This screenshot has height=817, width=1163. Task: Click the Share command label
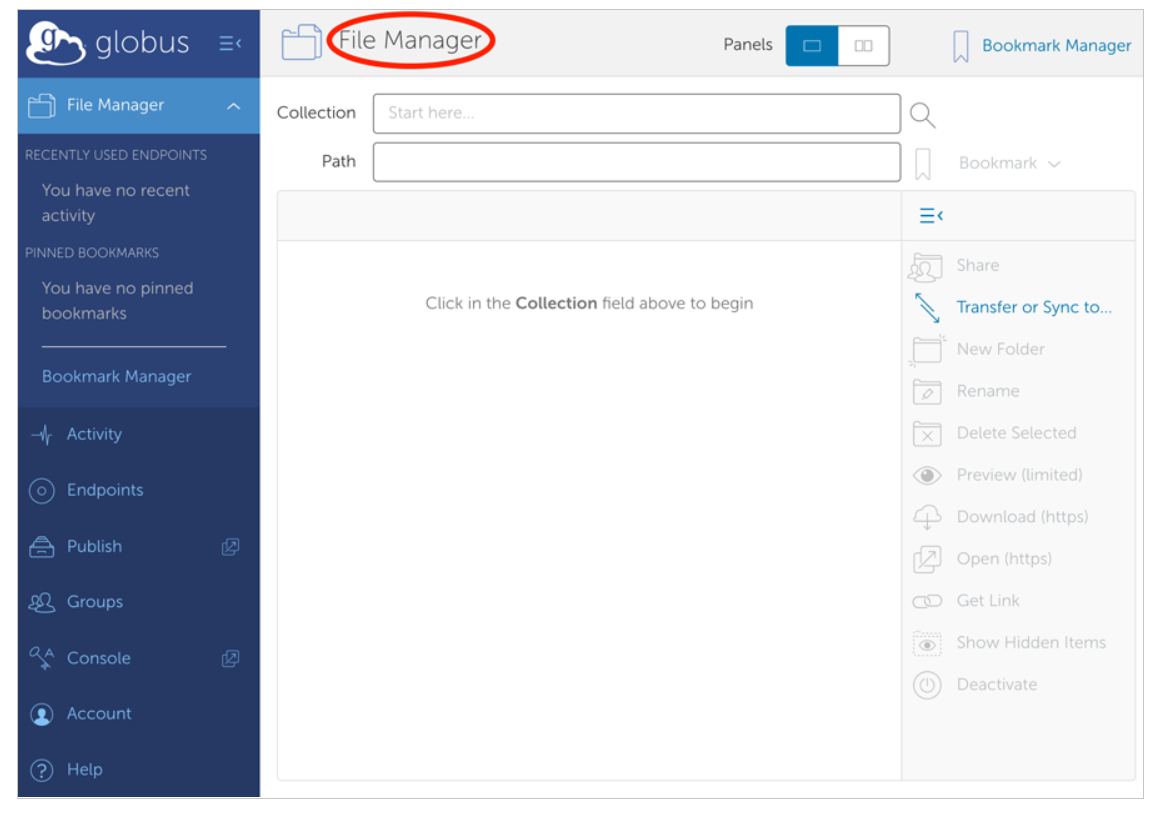tap(978, 265)
